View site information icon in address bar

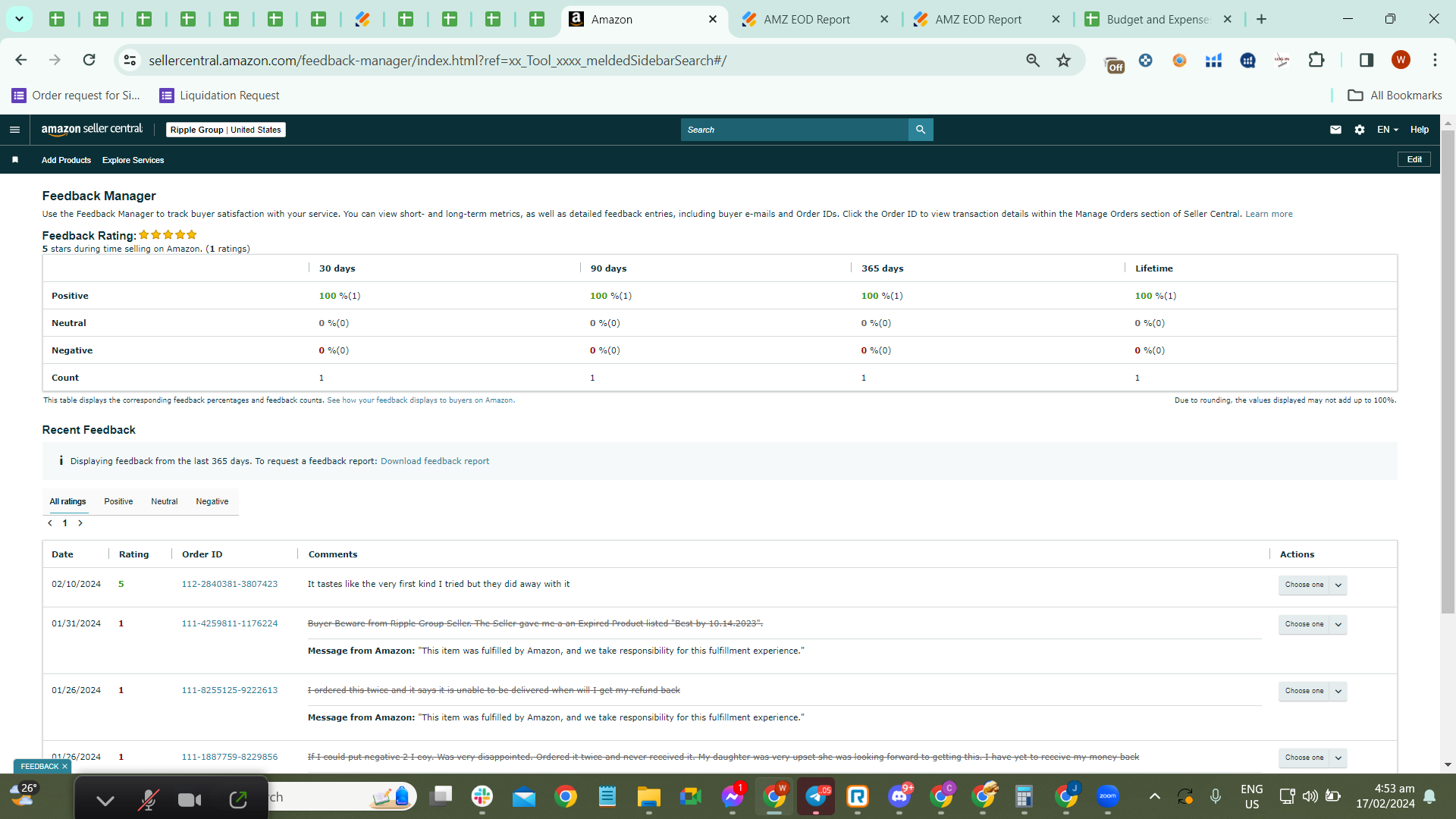tap(130, 60)
